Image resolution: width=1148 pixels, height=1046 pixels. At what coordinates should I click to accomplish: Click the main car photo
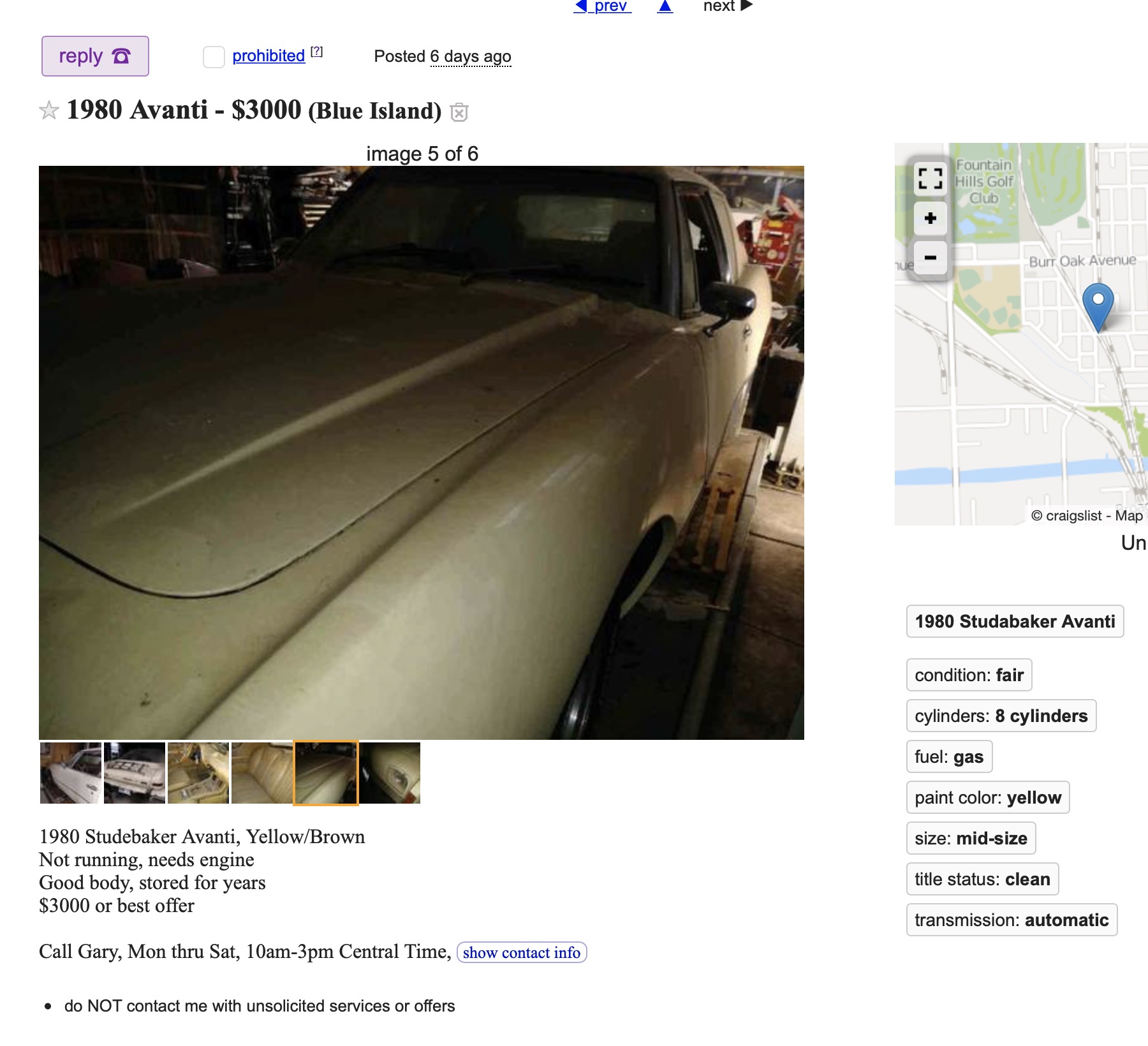pyautogui.click(x=422, y=453)
